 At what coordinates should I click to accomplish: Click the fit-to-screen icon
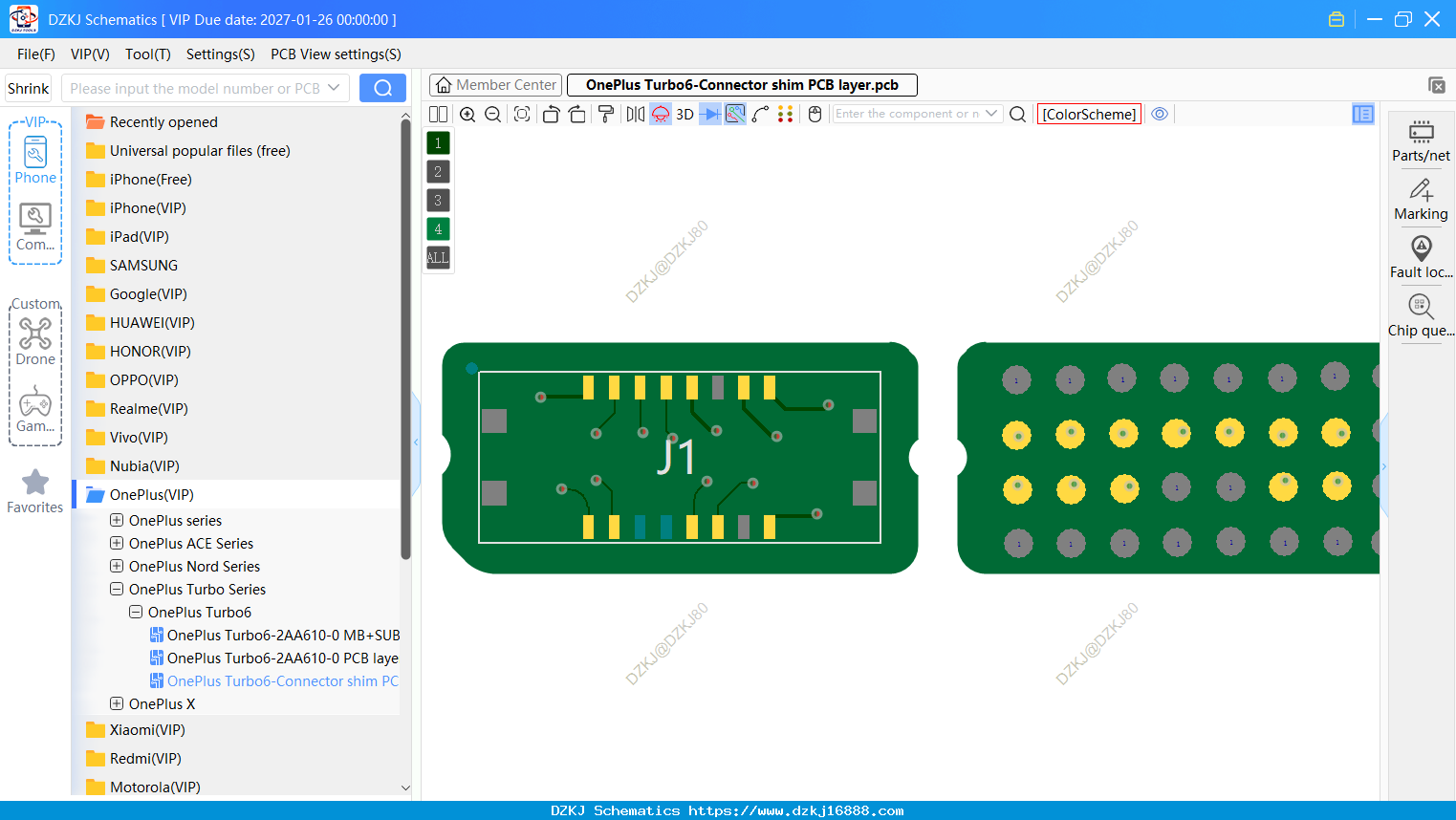(x=522, y=115)
